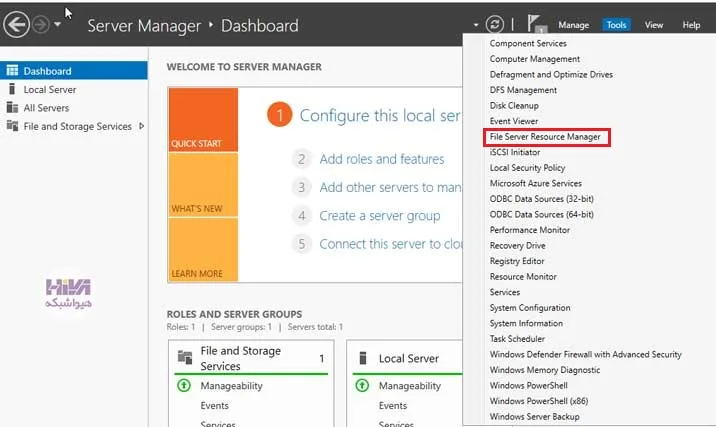The image size is (716, 427).
Task: Open Registry Editor
Action: [x=517, y=261]
